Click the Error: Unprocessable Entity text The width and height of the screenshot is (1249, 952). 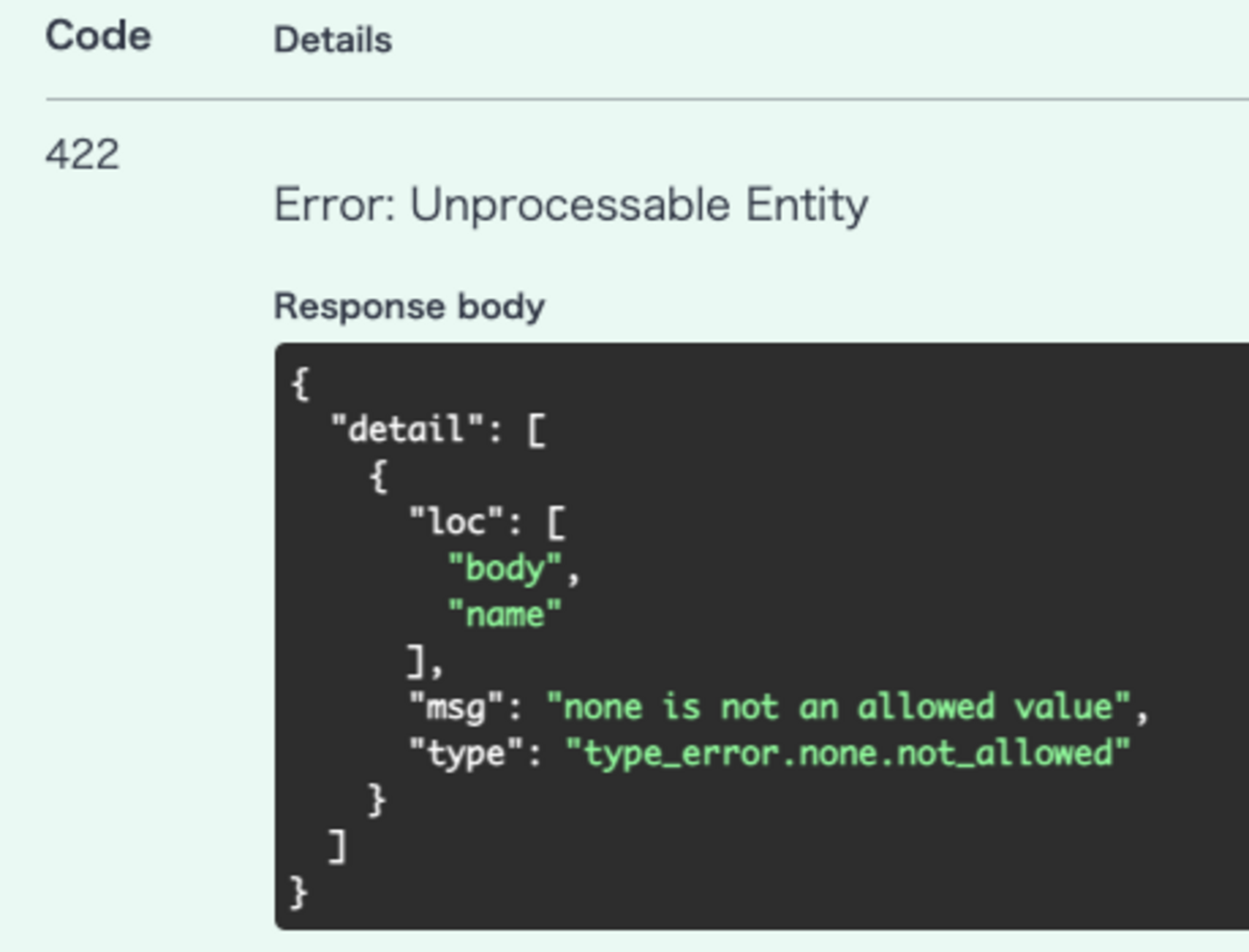pos(571,206)
